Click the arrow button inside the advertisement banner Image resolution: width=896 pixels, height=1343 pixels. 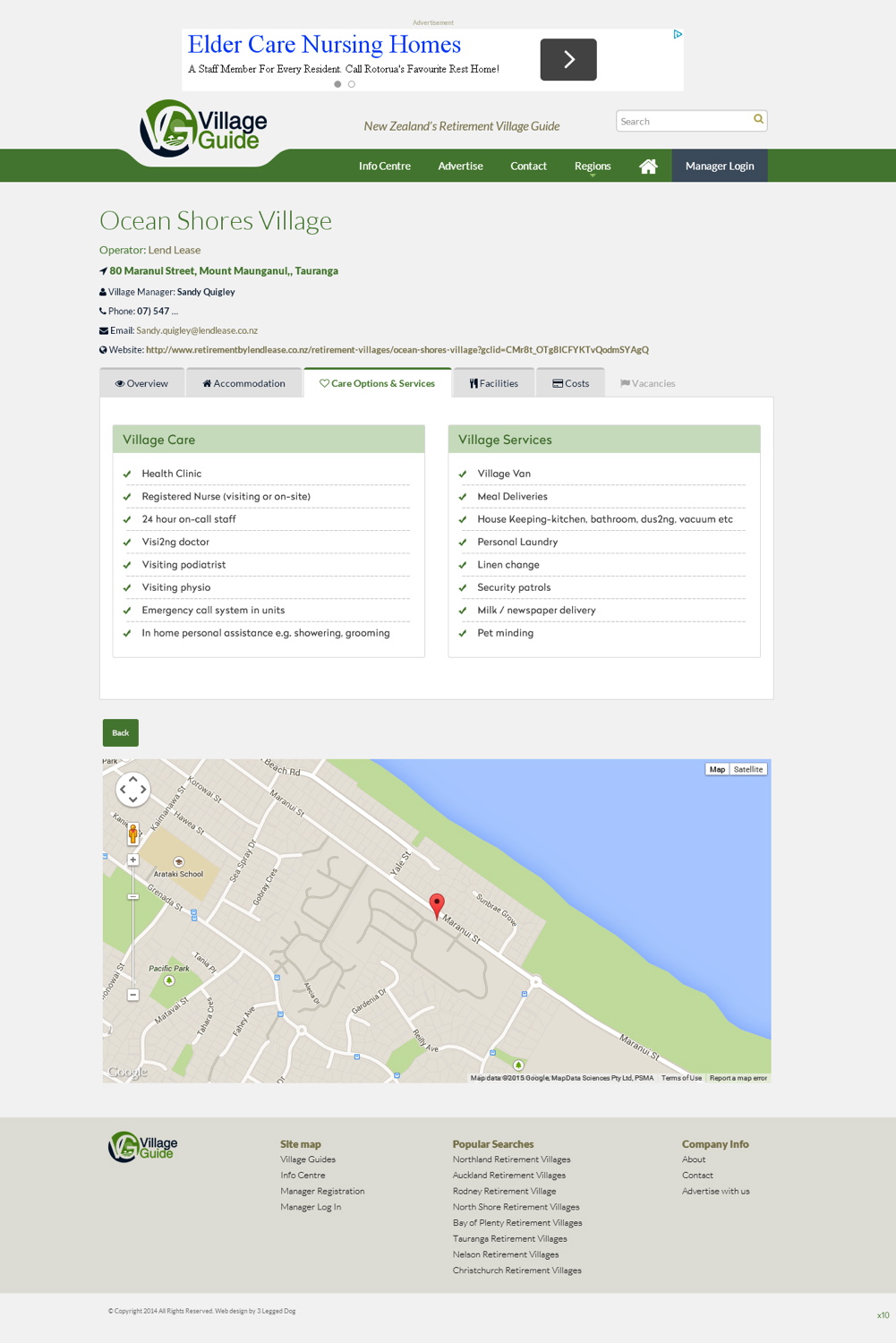pyautogui.click(x=567, y=59)
